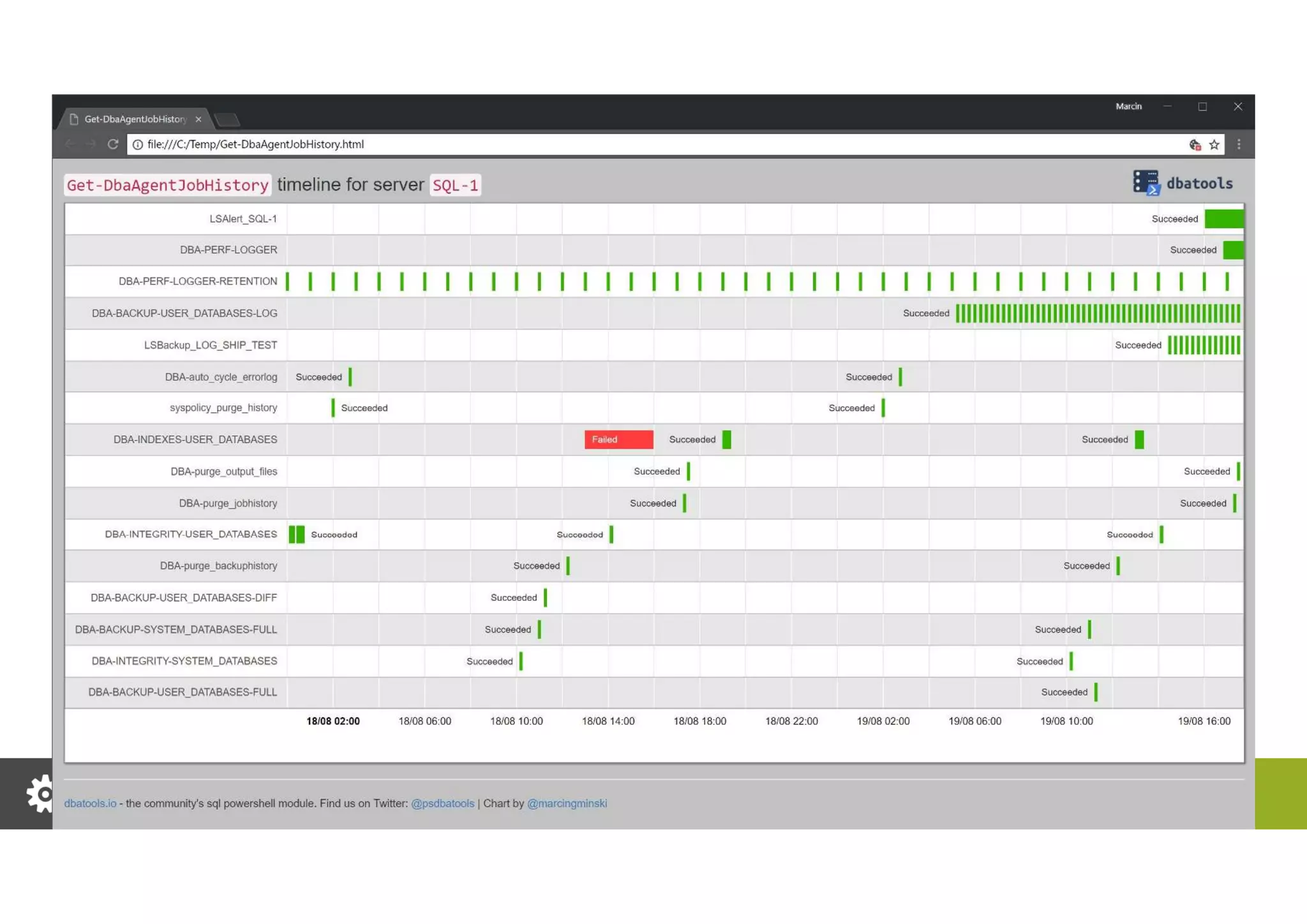Image resolution: width=1307 pixels, height=924 pixels.
Task: Click the red Failed bar for DBA-INDEXES-USER_DATABASES
Action: point(618,440)
